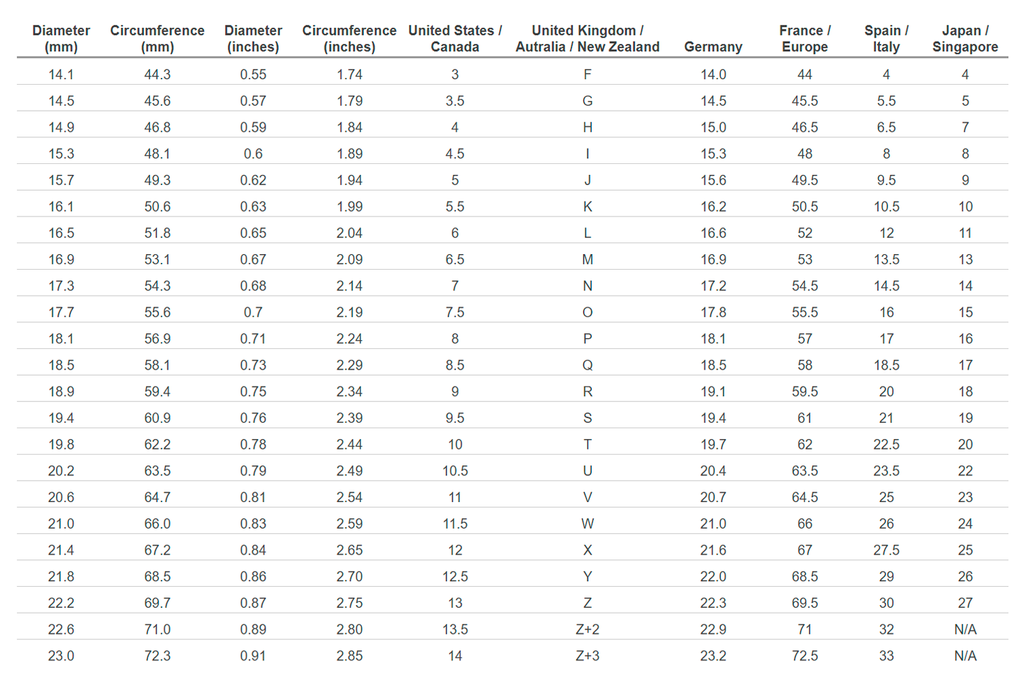Click the Diameter (mm) column header

point(61,39)
